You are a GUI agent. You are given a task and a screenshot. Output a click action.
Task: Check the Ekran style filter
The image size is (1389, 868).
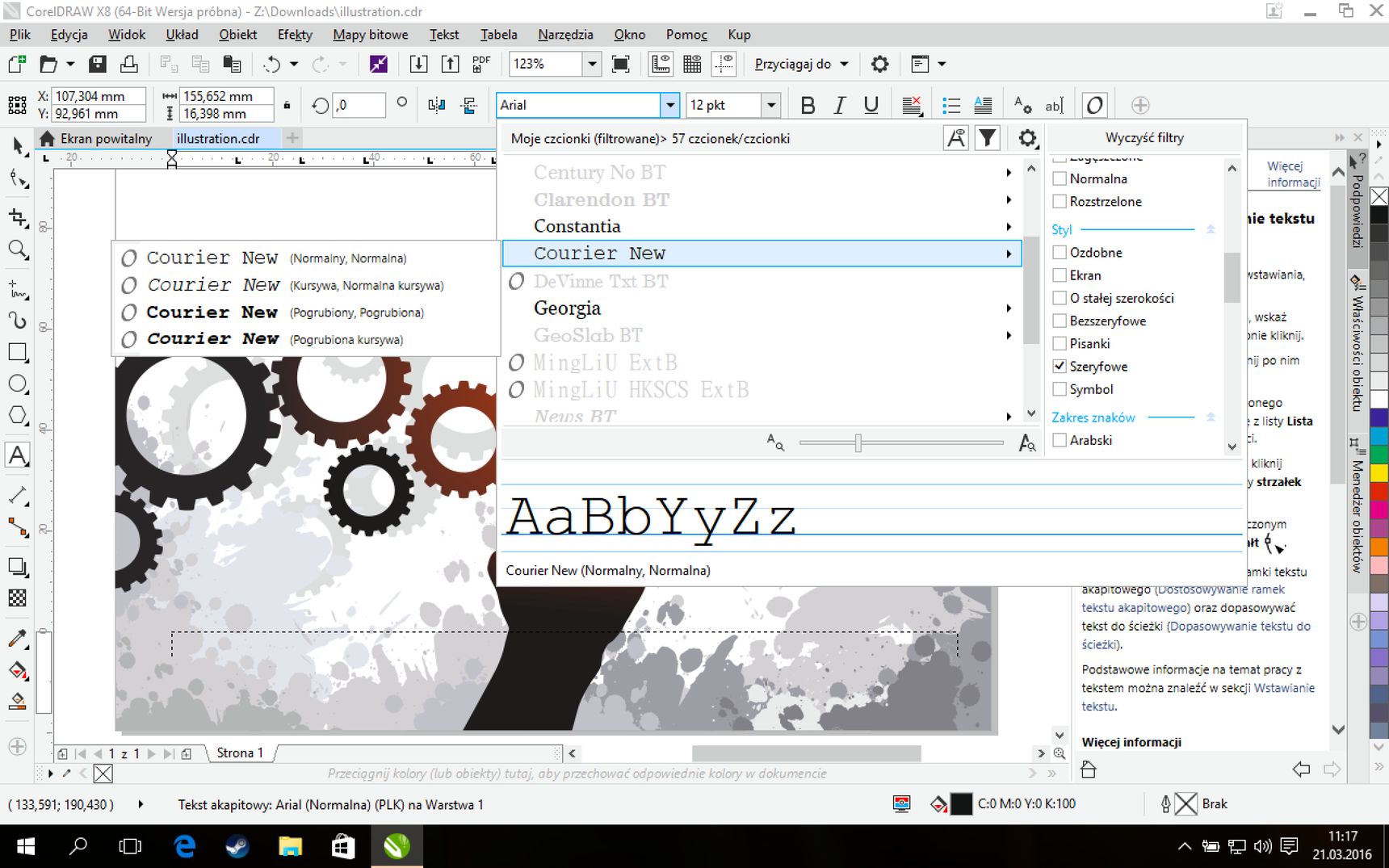tap(1060, 275)
